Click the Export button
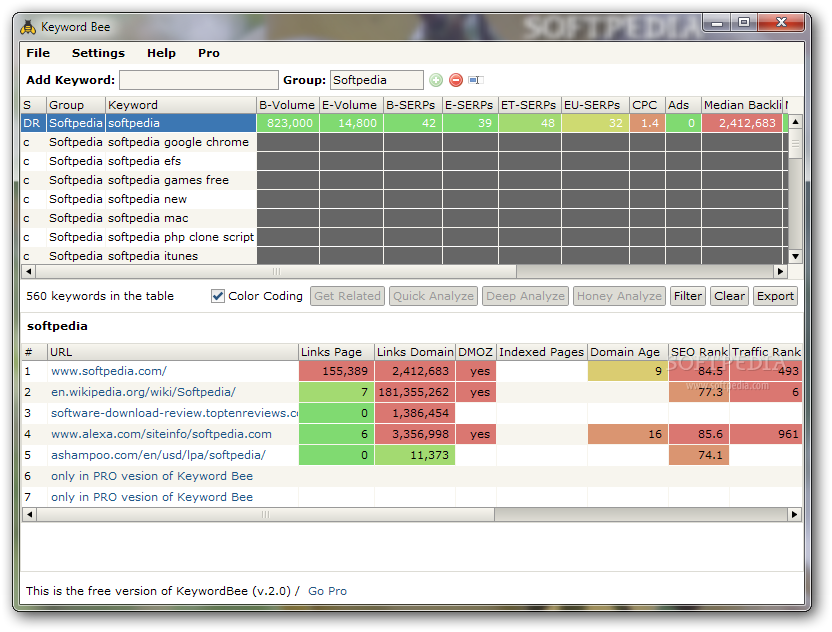The height and width of the screenshot is (632, 832). tap(775, 296)
